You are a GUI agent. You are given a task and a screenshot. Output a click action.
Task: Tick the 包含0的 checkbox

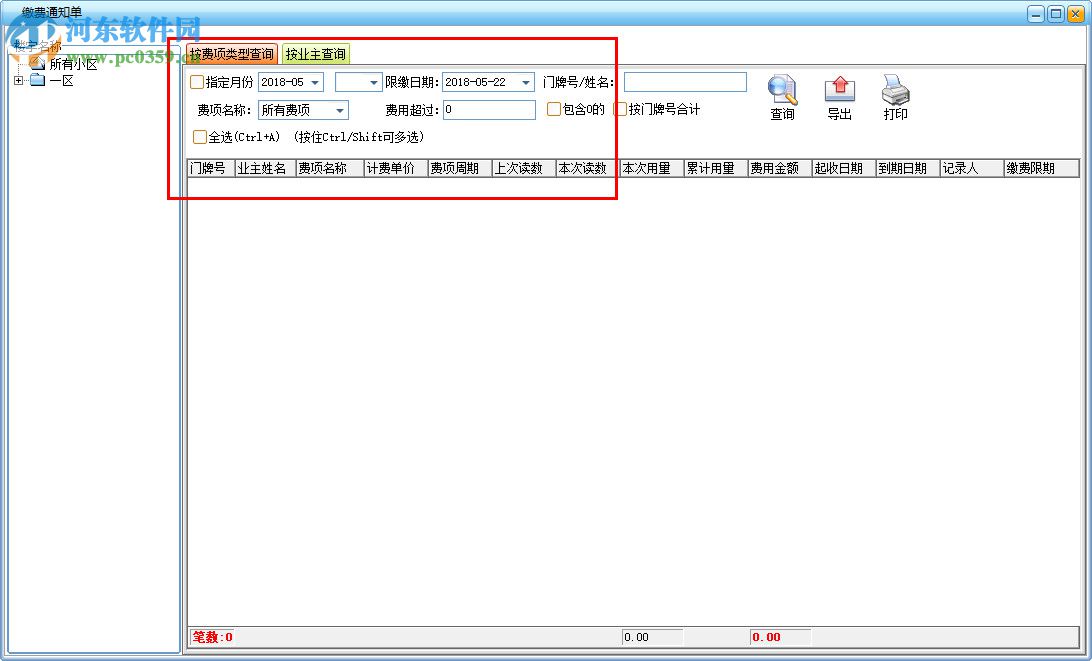coord(554,109)
